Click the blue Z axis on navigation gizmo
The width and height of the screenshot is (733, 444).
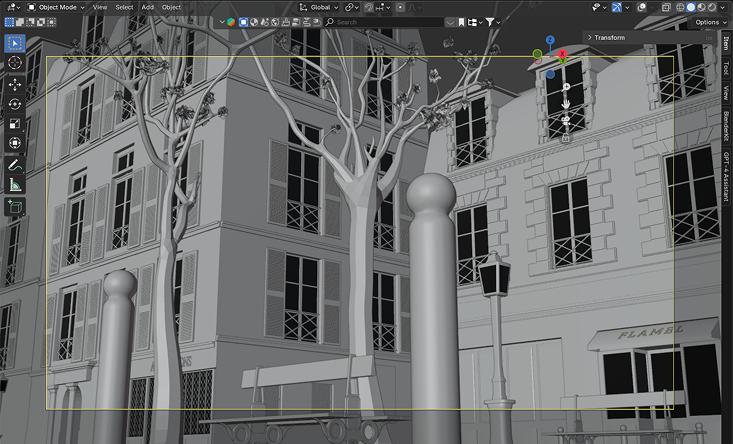550,40
